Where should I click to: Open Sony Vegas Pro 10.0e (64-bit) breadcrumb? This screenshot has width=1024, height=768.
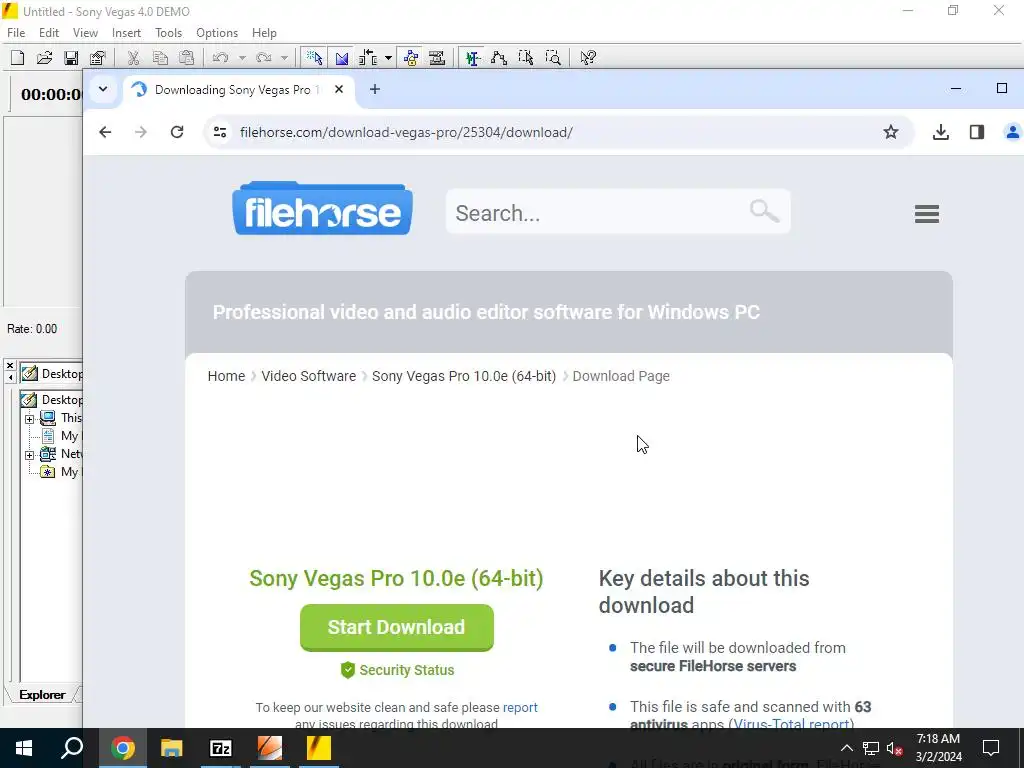464,377
